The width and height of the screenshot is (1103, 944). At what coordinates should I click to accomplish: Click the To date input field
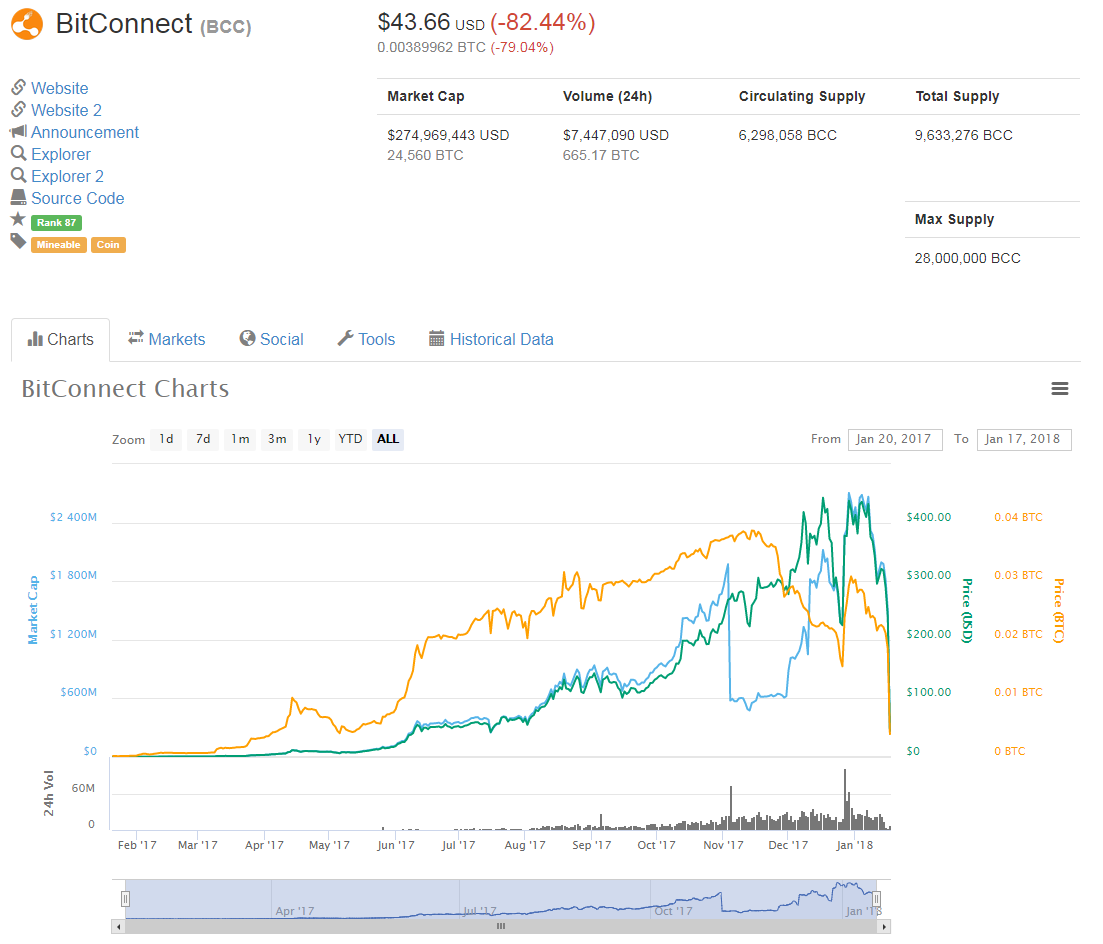[1024, 439]
